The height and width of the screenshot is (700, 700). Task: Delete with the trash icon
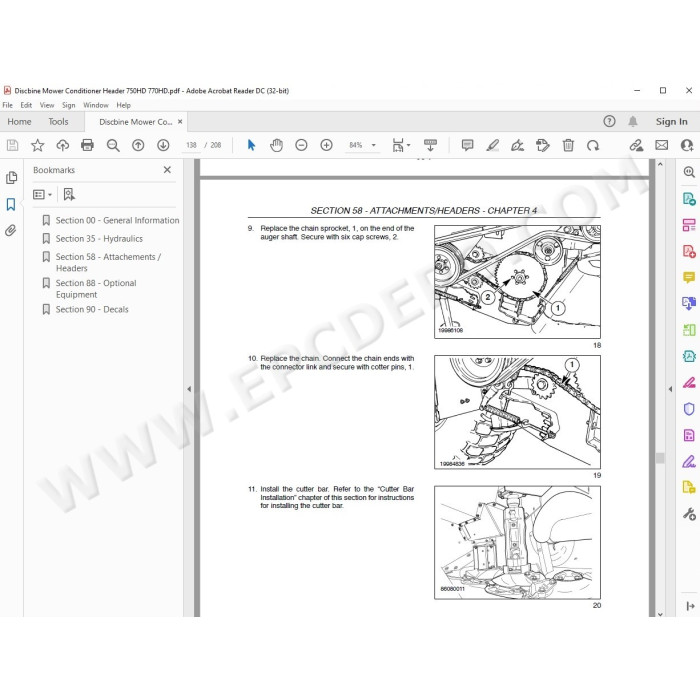[x=568, y=145]
